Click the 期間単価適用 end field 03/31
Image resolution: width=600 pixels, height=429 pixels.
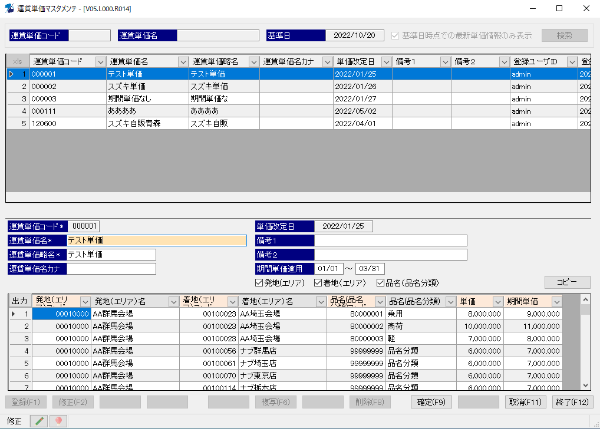(370, 269)
